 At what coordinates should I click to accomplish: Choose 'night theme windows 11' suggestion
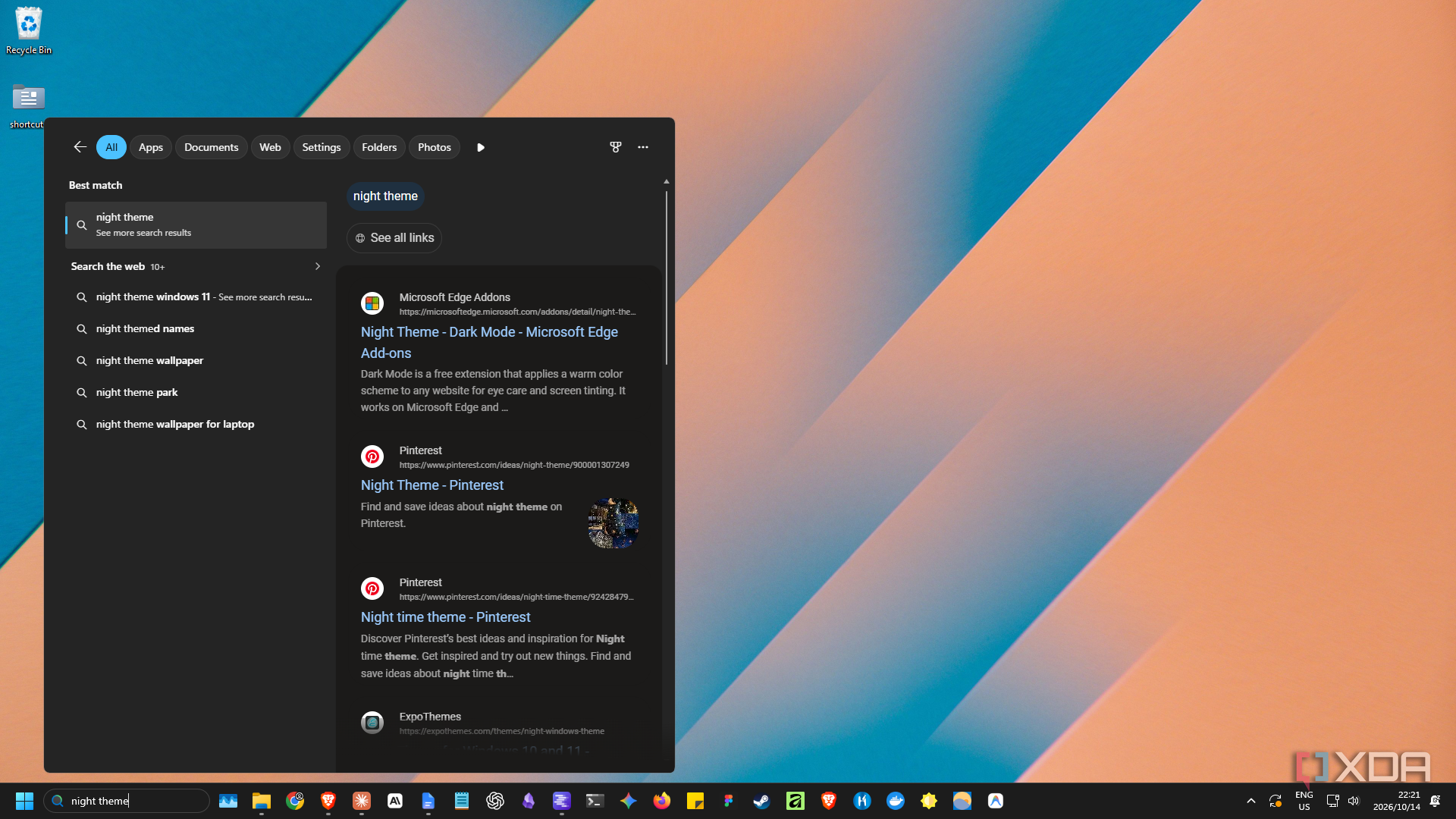click(196, 297)
